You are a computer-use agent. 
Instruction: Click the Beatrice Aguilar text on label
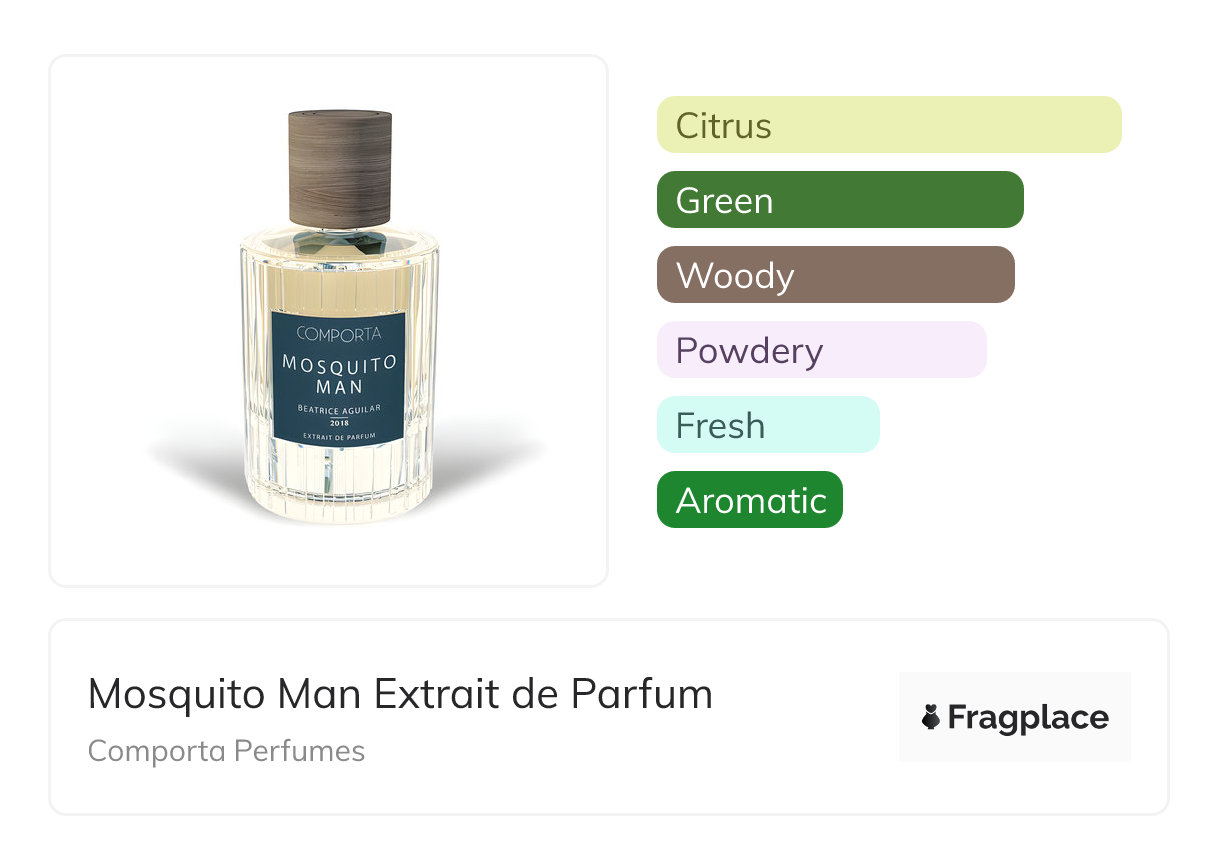[x=339, y=409]
